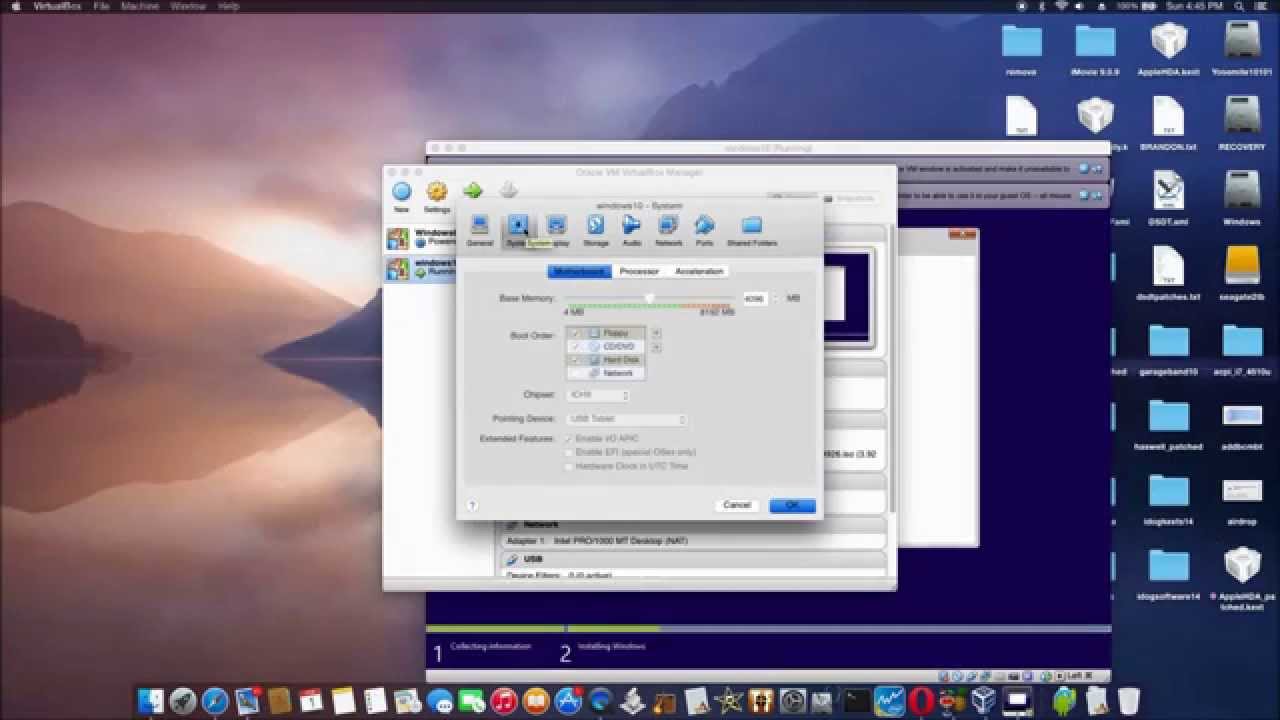Click the OK button
The width and height of the screenshot is (1280, 720).
coord(792,505)
